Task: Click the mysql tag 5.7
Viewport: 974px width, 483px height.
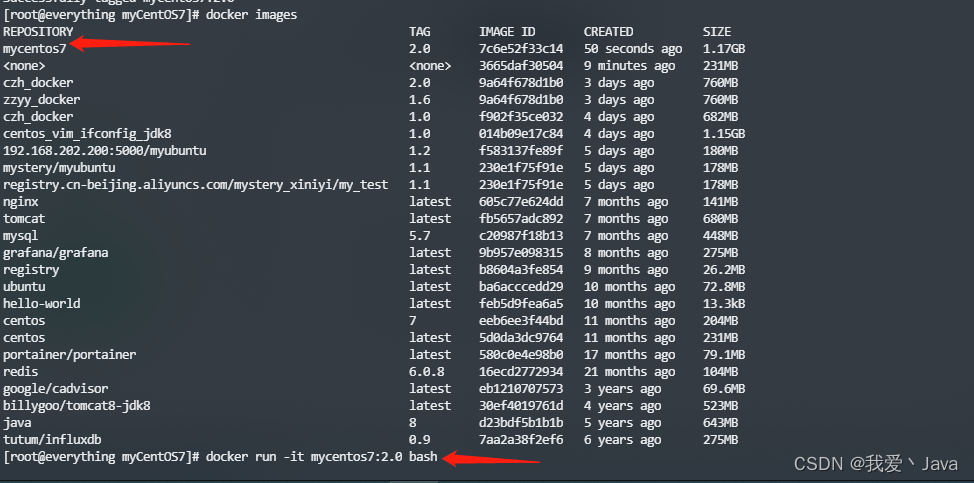Action: (420, 235)
